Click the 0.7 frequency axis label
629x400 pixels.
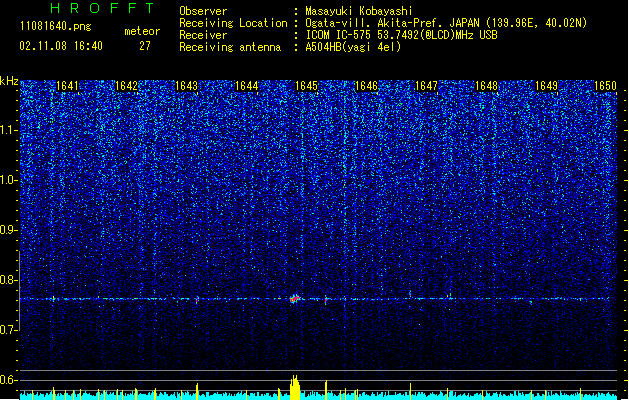pyautogui.click(x=8, y=330)
